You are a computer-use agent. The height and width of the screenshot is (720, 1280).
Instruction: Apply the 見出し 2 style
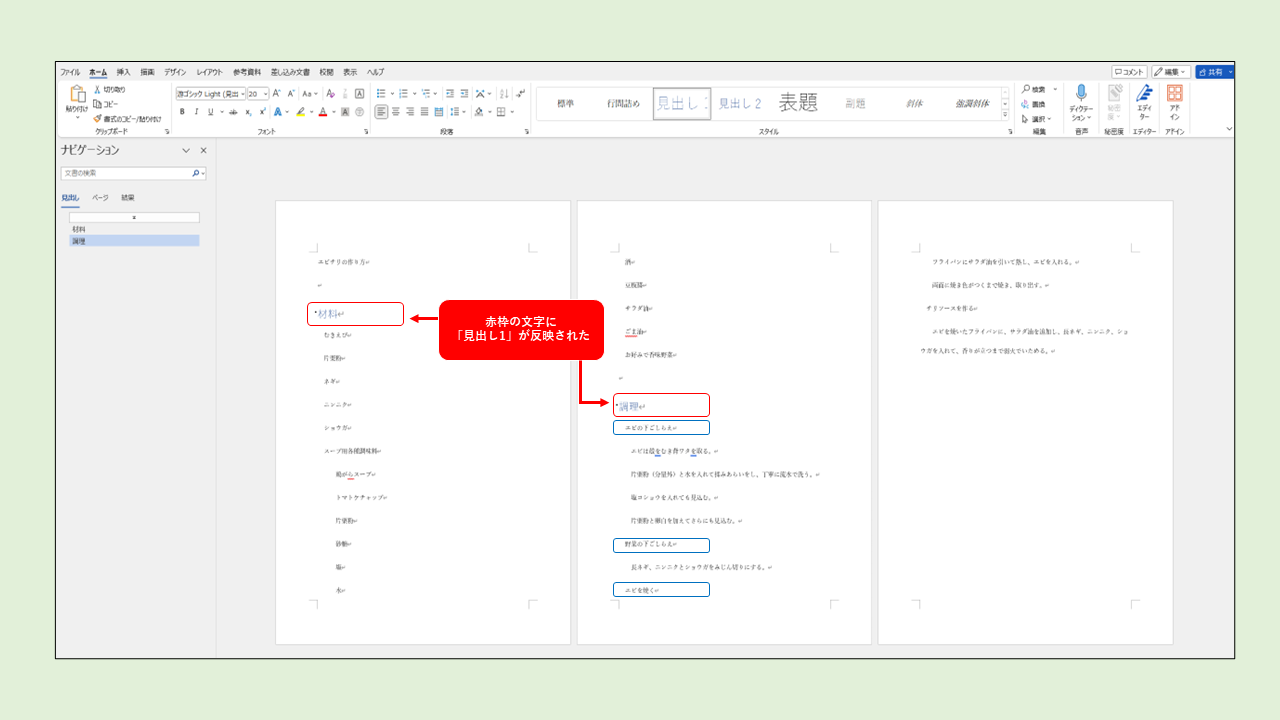click(x=740, y=104)
